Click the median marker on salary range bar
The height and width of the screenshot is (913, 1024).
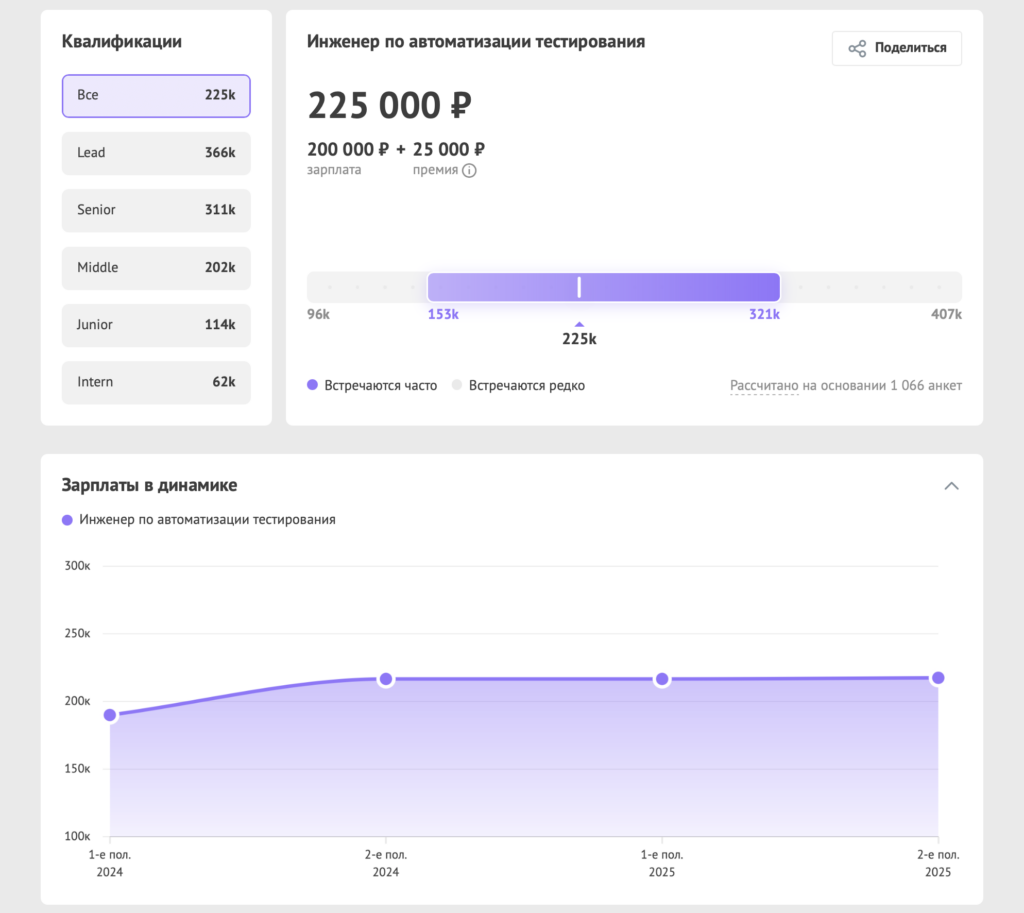point(579,287)
